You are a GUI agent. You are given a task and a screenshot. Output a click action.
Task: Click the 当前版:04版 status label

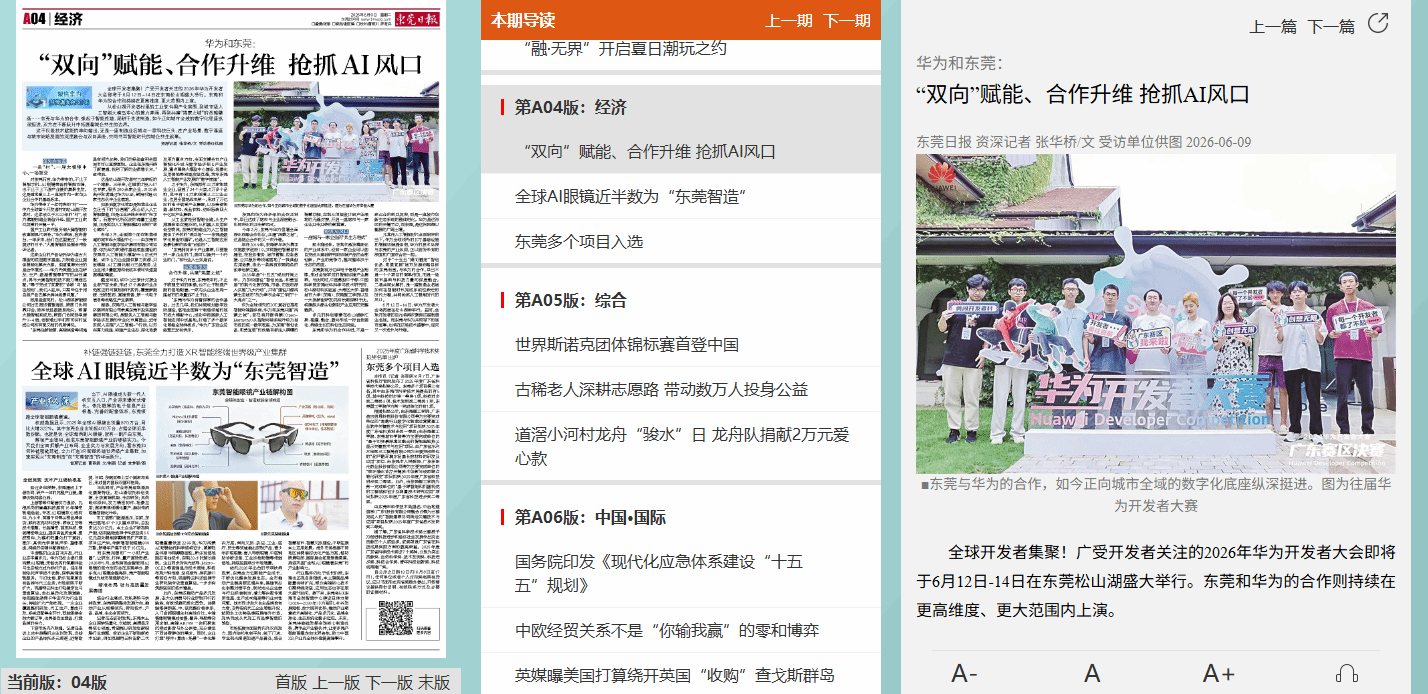(x=57, y=682)
